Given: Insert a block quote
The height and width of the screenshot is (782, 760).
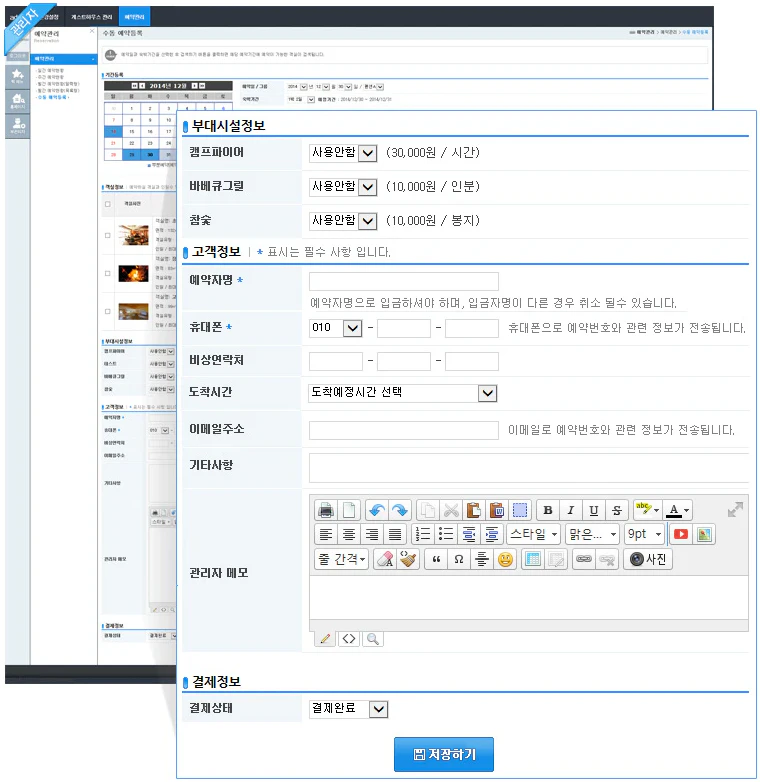Looking at the screenshot, I should click(436, 560).
